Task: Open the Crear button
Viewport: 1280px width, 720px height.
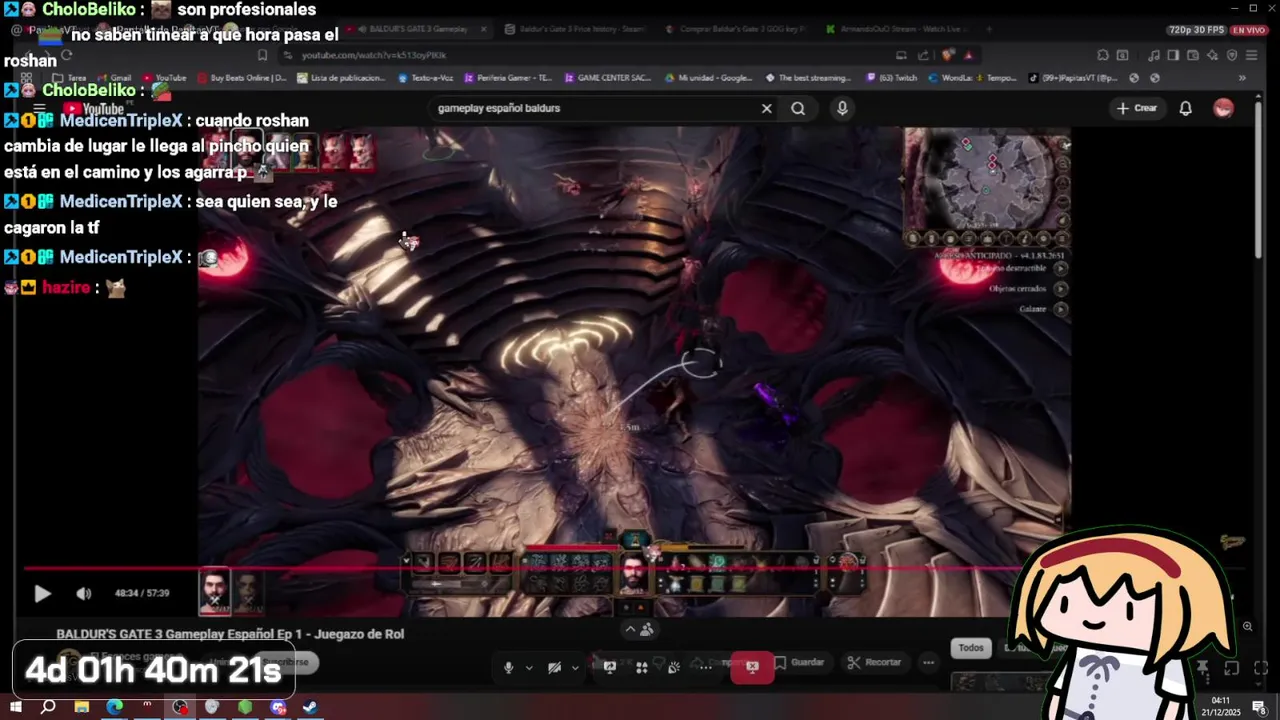Action: [1137, 108]
